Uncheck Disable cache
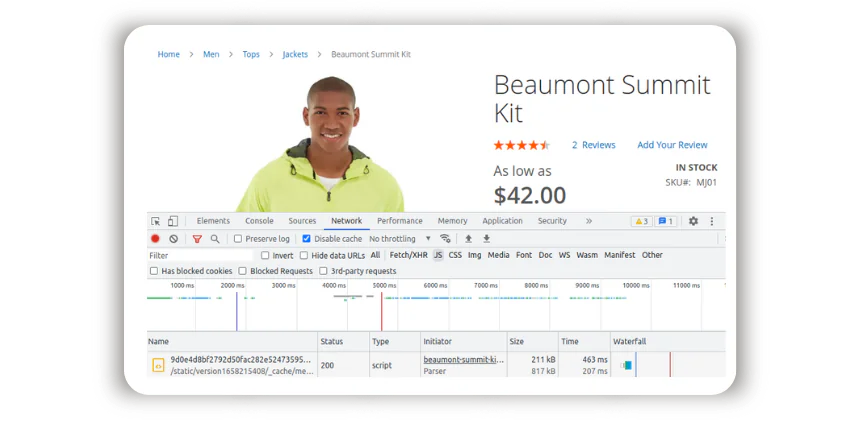 click(x=306, y=239)
